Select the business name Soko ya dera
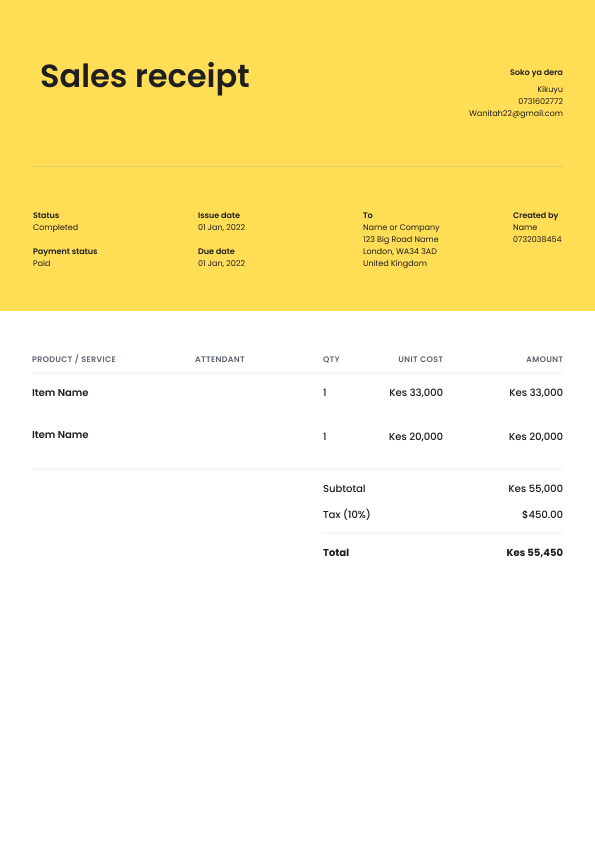 coord(536,72)
